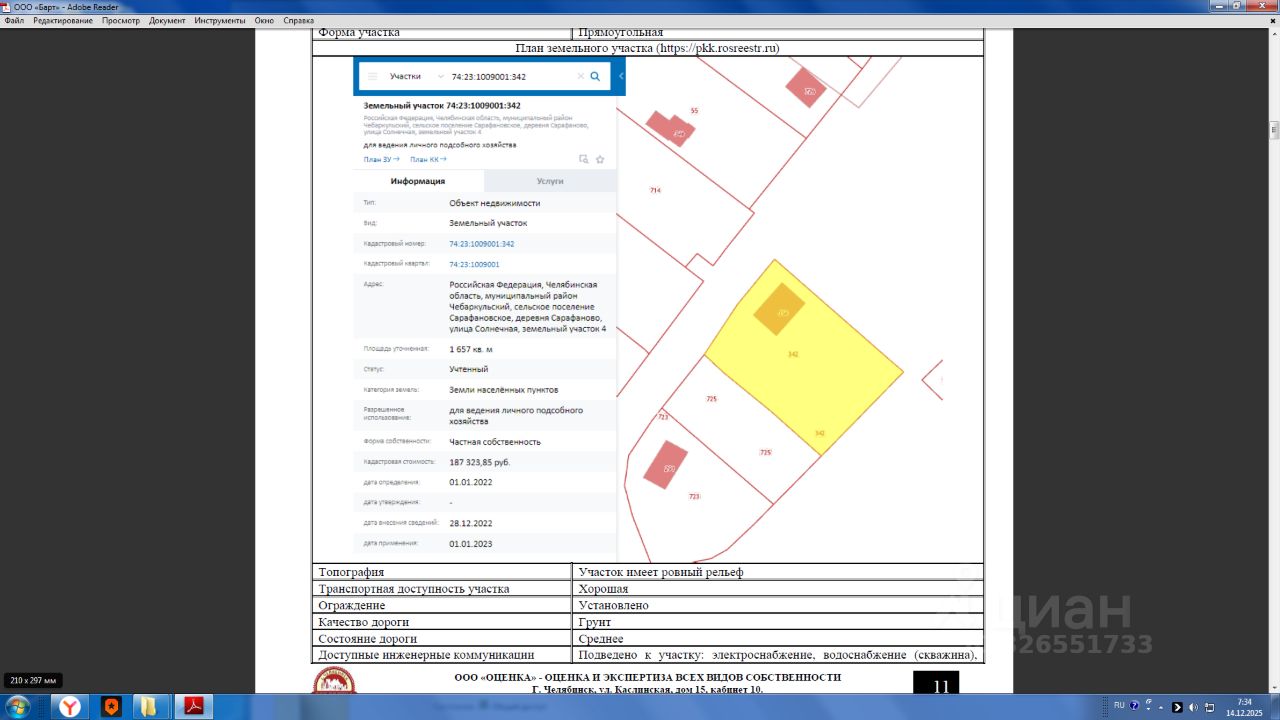Open Yandex Browser from the taskbar
The image size is (1280, 720).
tap(70, 707)
